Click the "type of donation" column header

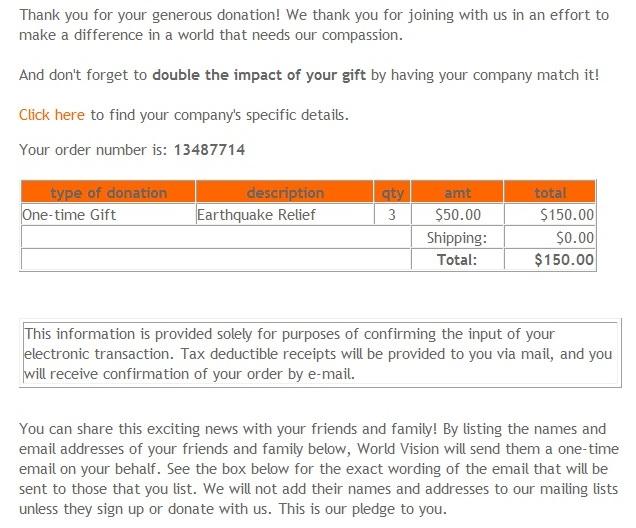coord(108,193)
